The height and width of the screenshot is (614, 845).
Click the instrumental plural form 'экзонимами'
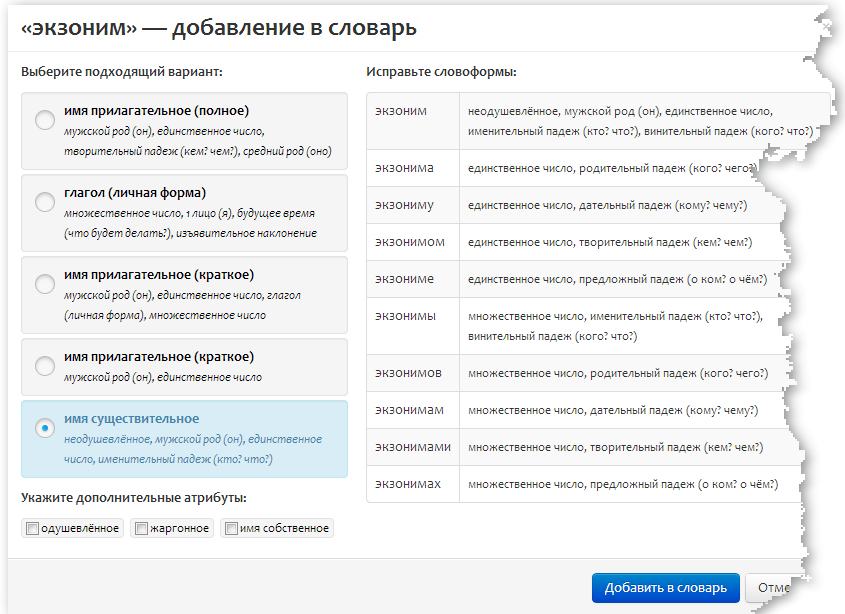point(412,446)
